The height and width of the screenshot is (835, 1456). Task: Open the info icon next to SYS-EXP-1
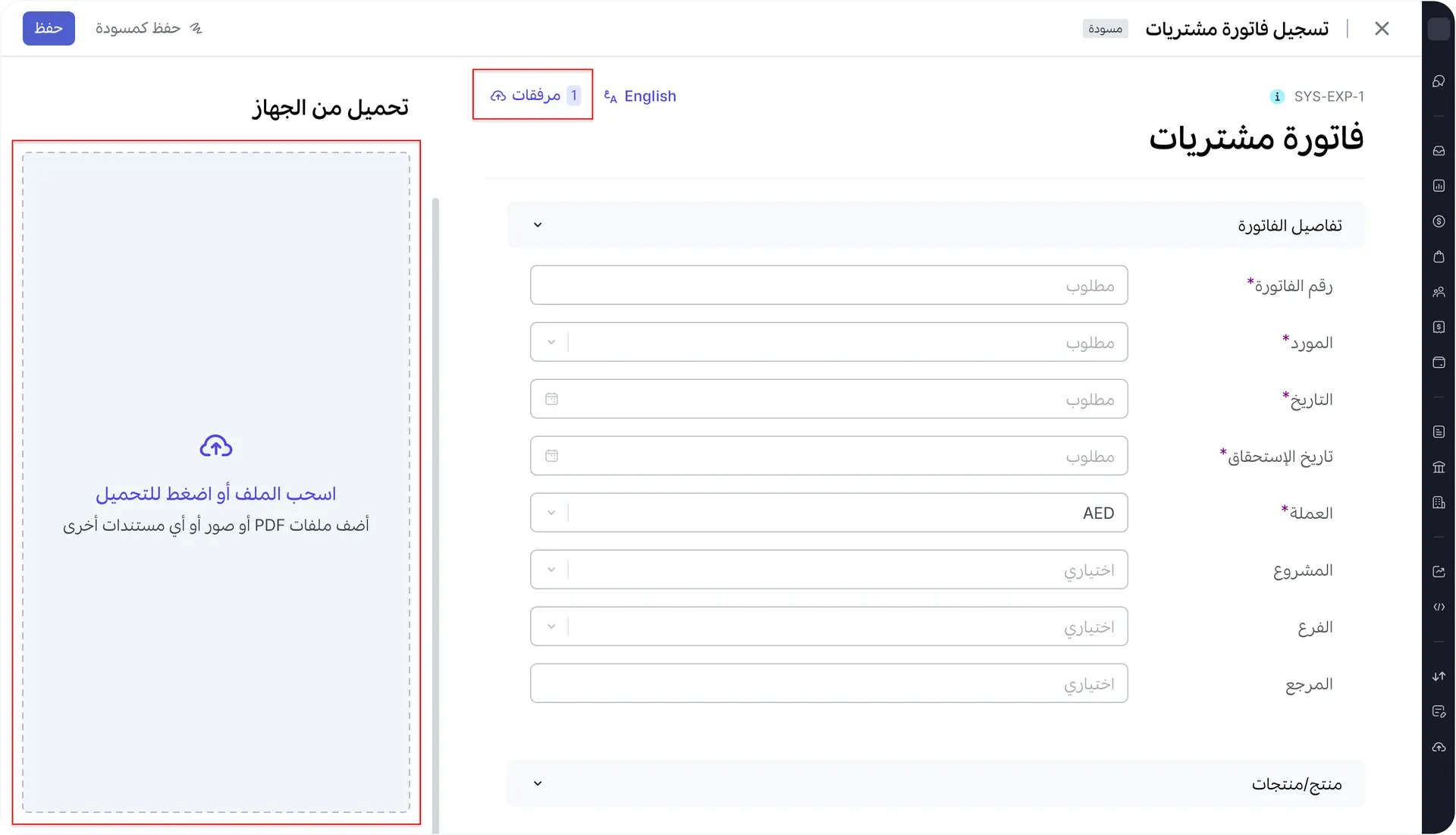click(x=1278, y=96)
